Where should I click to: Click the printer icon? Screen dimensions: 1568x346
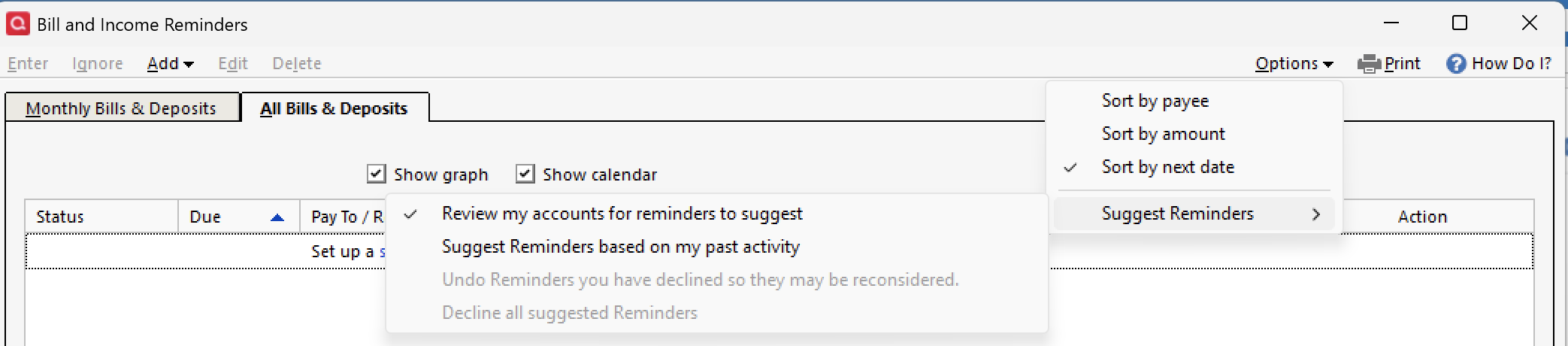point(1369,64)
